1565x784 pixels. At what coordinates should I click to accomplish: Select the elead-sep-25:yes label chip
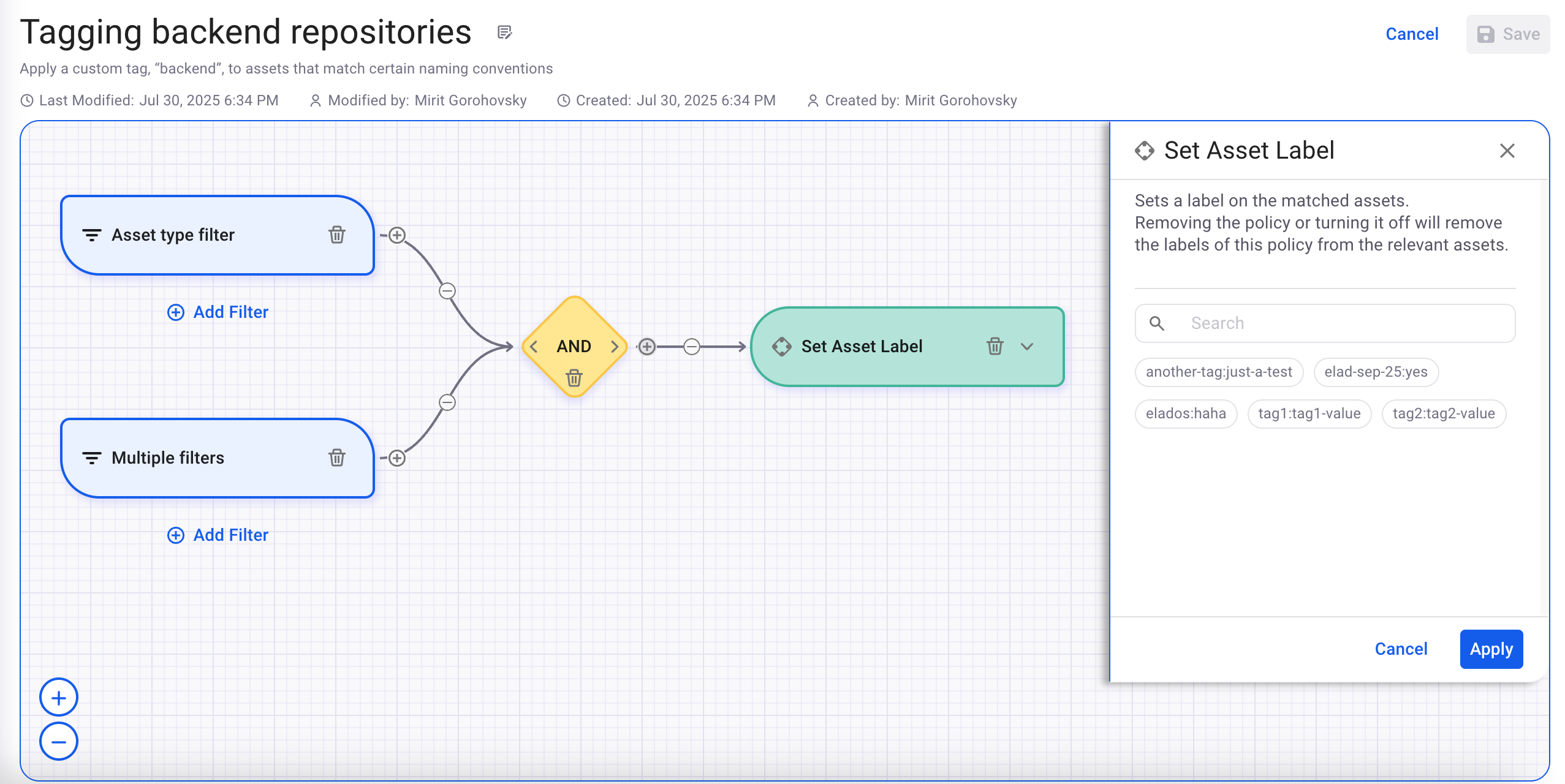[1376, 372]
